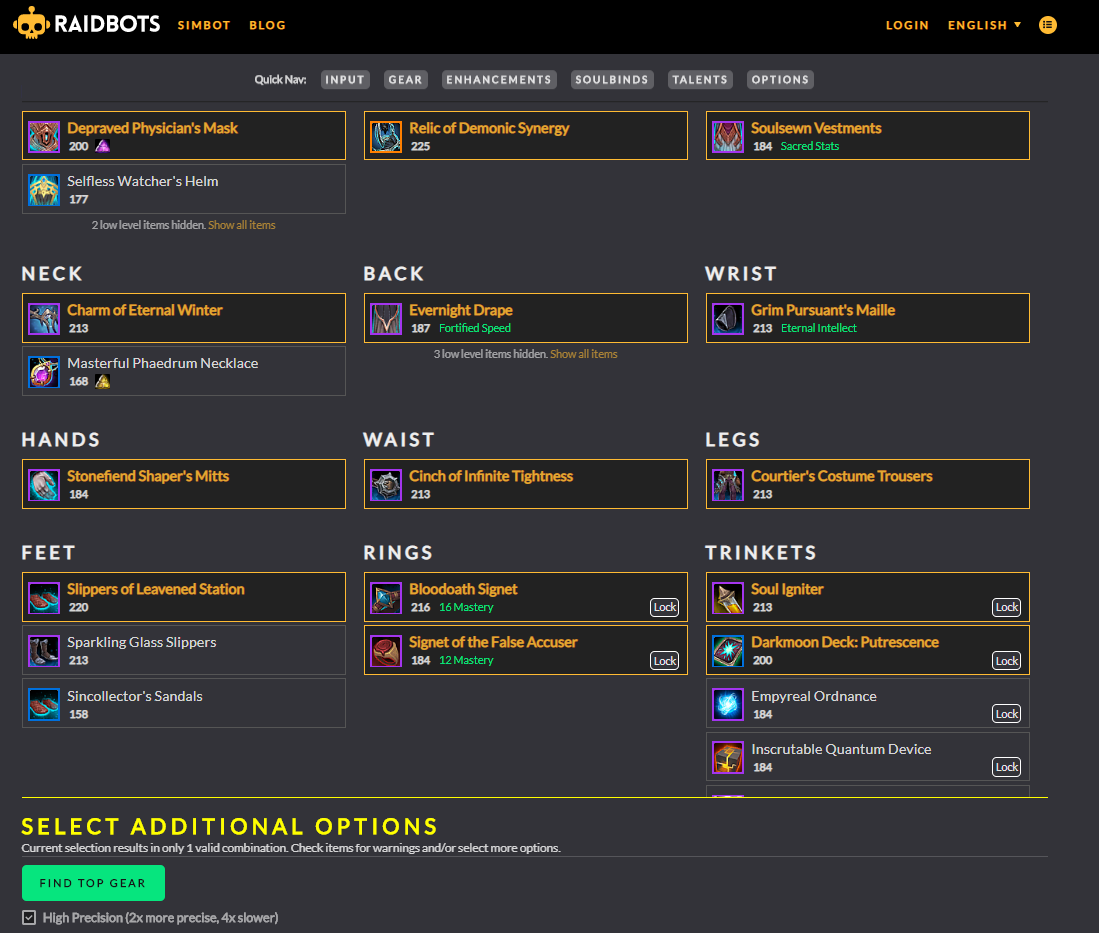Click Grim Pursuant's Maille icon

click(x=728, y=319)
